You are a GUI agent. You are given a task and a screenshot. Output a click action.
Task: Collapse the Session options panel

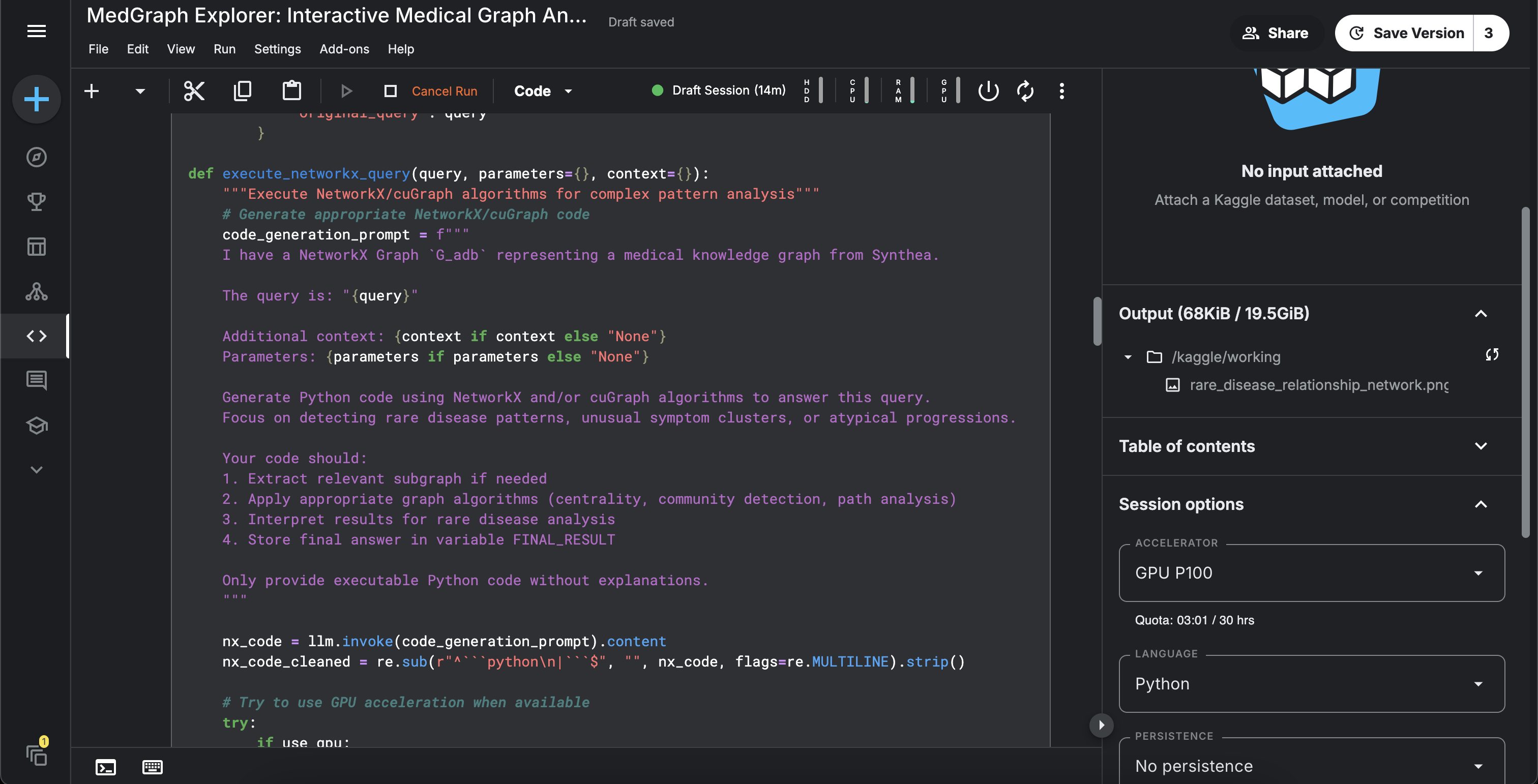[x=1481, y=504]
